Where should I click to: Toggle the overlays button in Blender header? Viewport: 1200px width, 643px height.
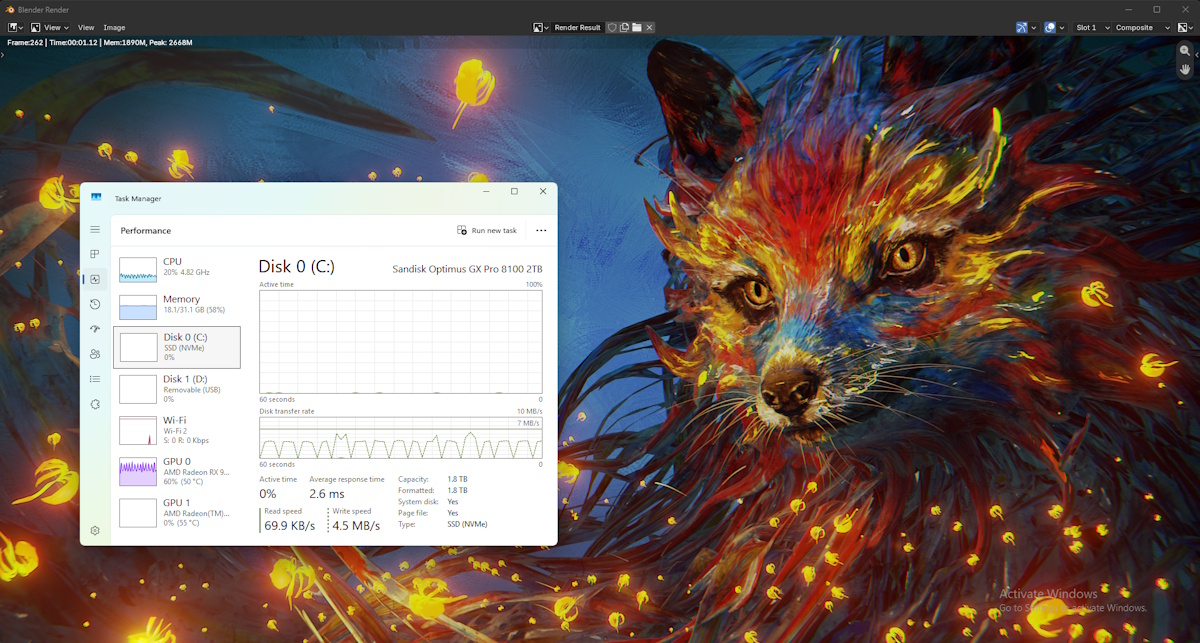point(1050,27)
